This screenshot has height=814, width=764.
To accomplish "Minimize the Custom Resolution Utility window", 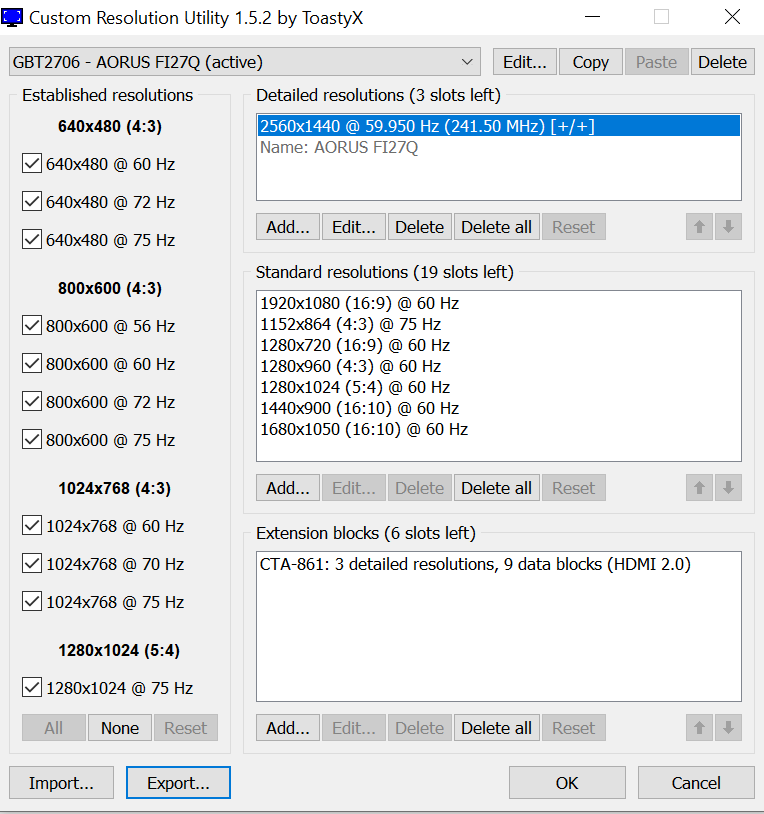I will (x=592, y=17).
